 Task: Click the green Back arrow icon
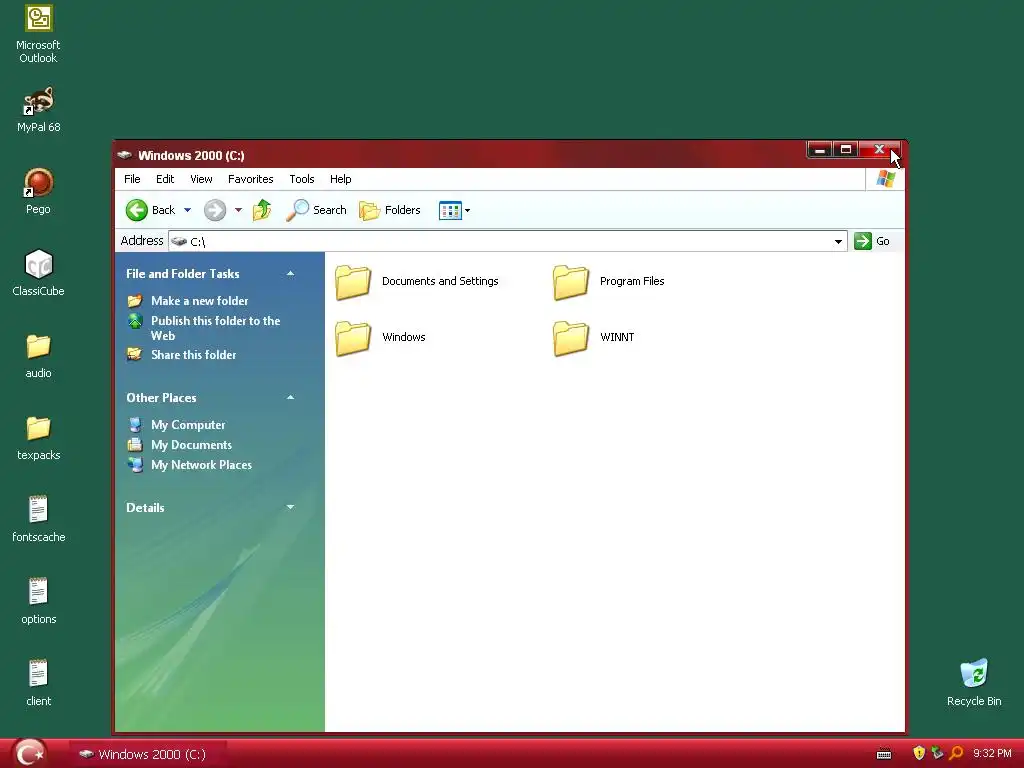[136, 210]
